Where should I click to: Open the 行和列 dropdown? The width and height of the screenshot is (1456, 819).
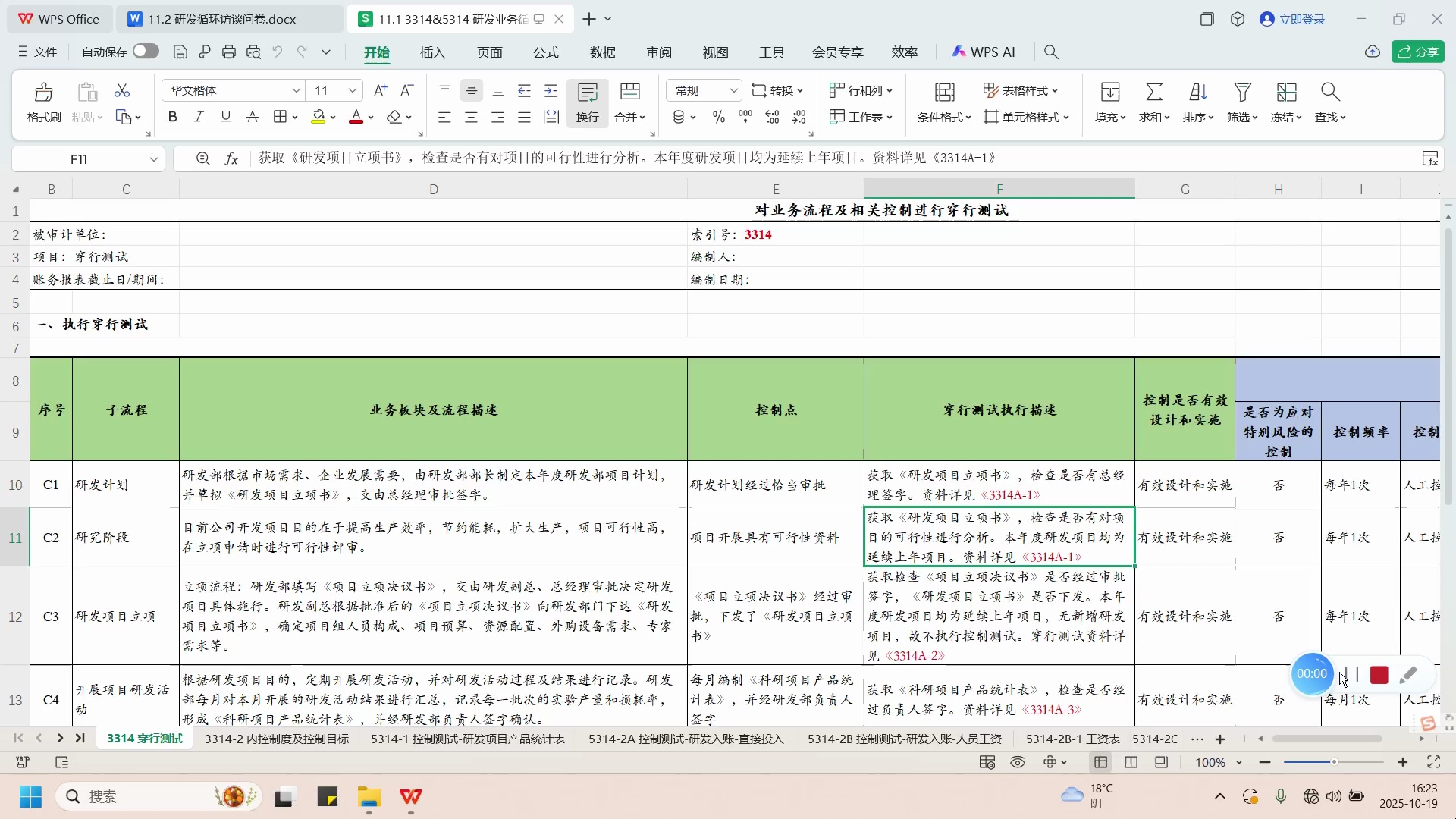point(861,90)
